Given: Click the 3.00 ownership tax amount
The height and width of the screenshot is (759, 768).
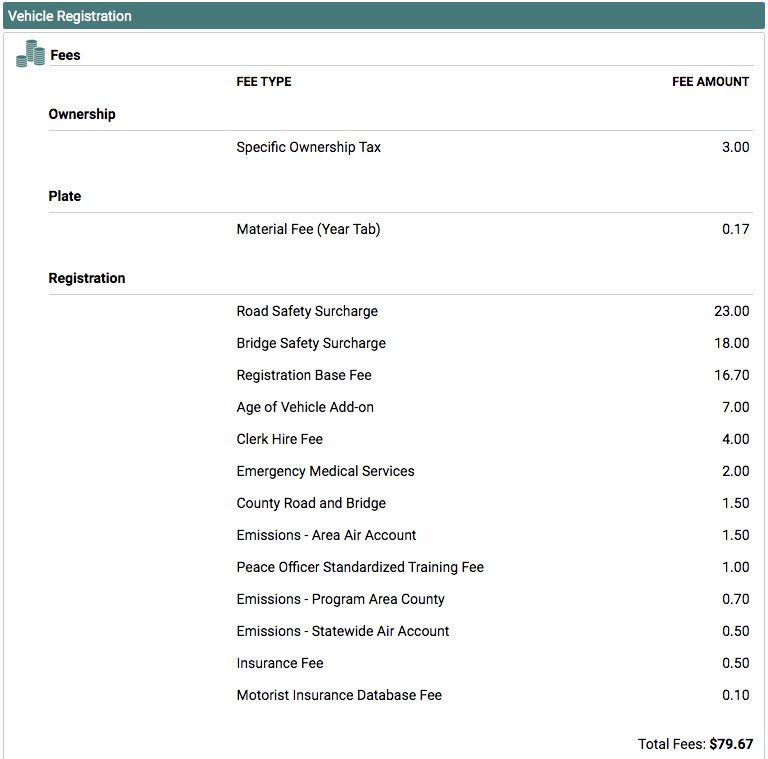Looking at the screenshot, I should (x=735, y=147).
